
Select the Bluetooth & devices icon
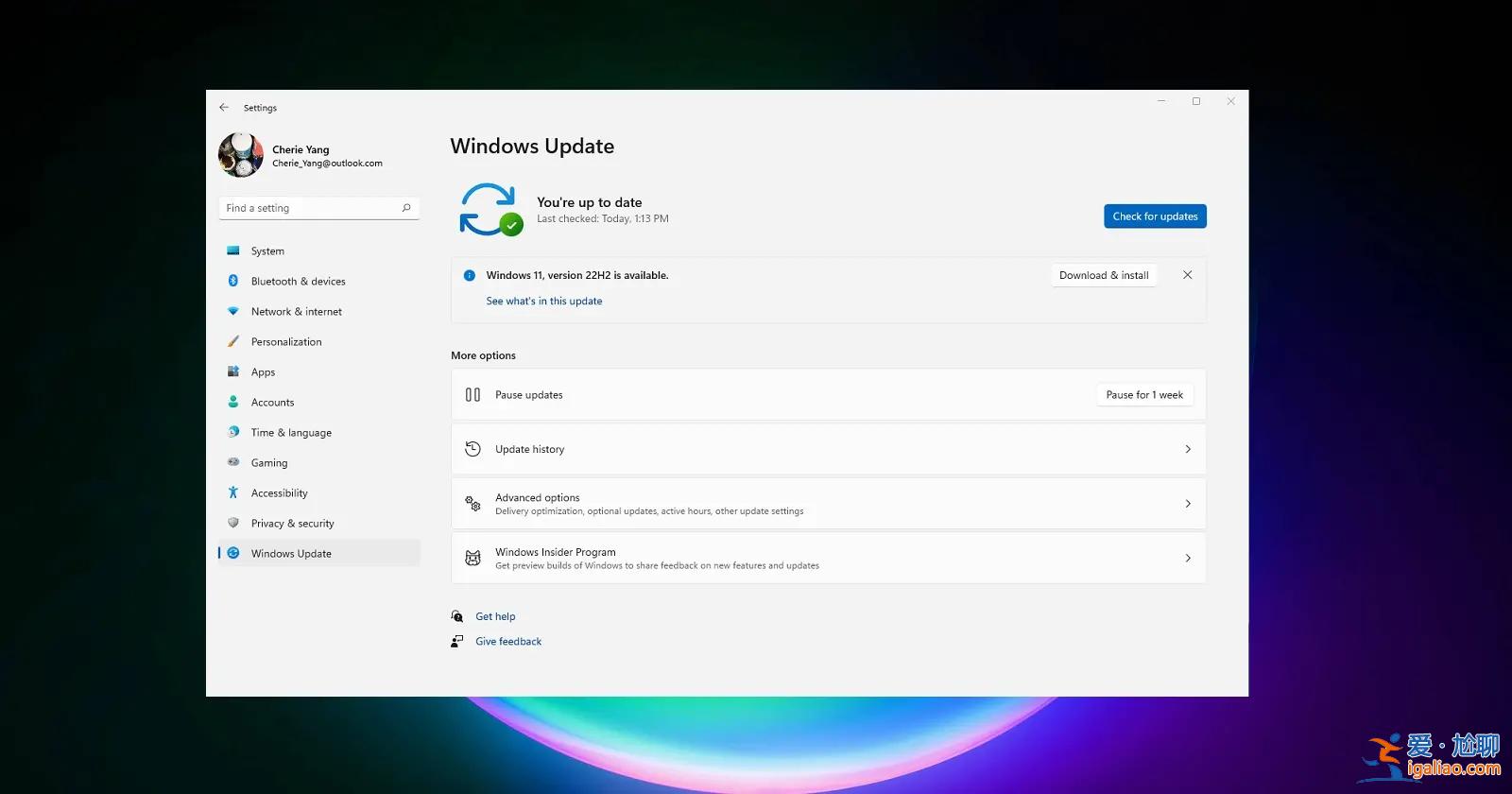coord(233,282)
